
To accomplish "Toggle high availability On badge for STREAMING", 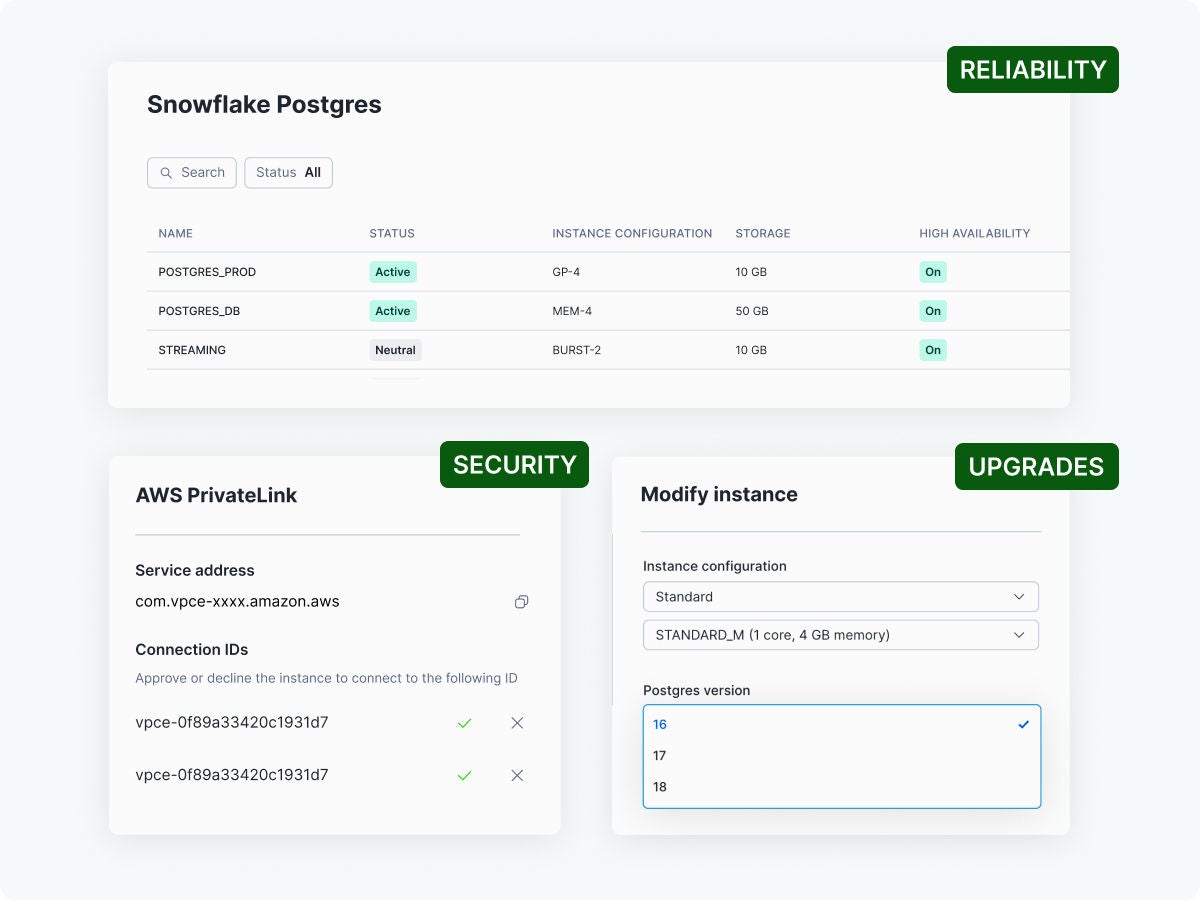I will pos(932,350).
